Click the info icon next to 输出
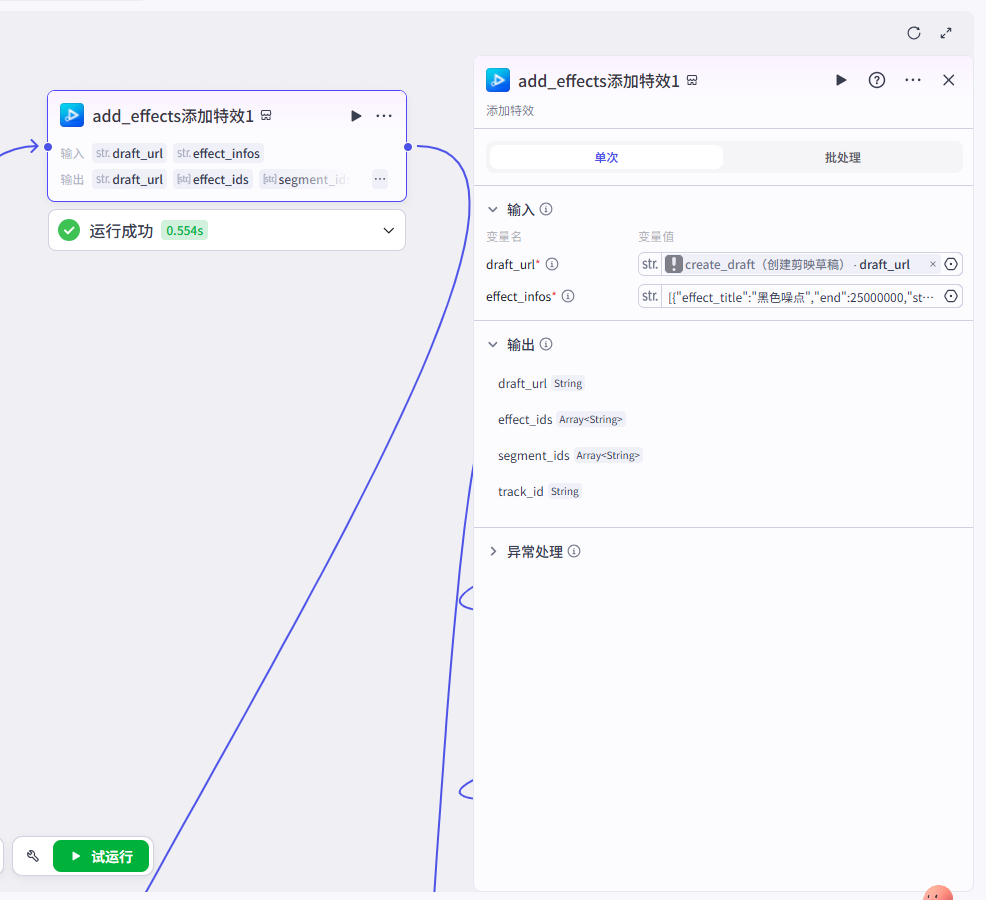The height and width of the screenshot is (900, 986). pyautogui.click(x=546, y=344)
